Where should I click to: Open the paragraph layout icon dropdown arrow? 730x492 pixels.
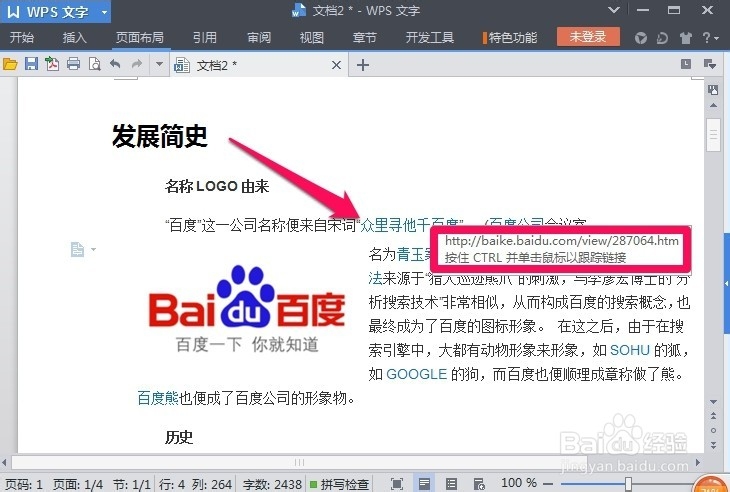click(94, 249)
